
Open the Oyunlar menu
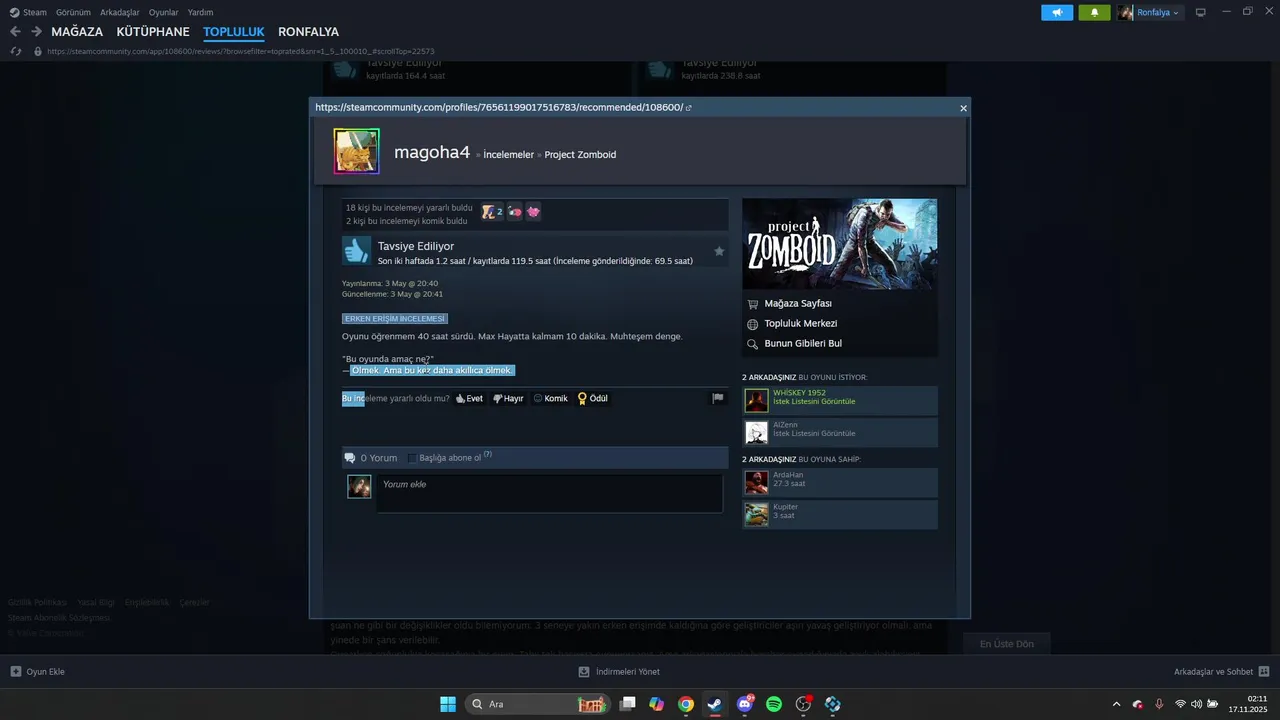pyautogui.click(x=164, y=12)
